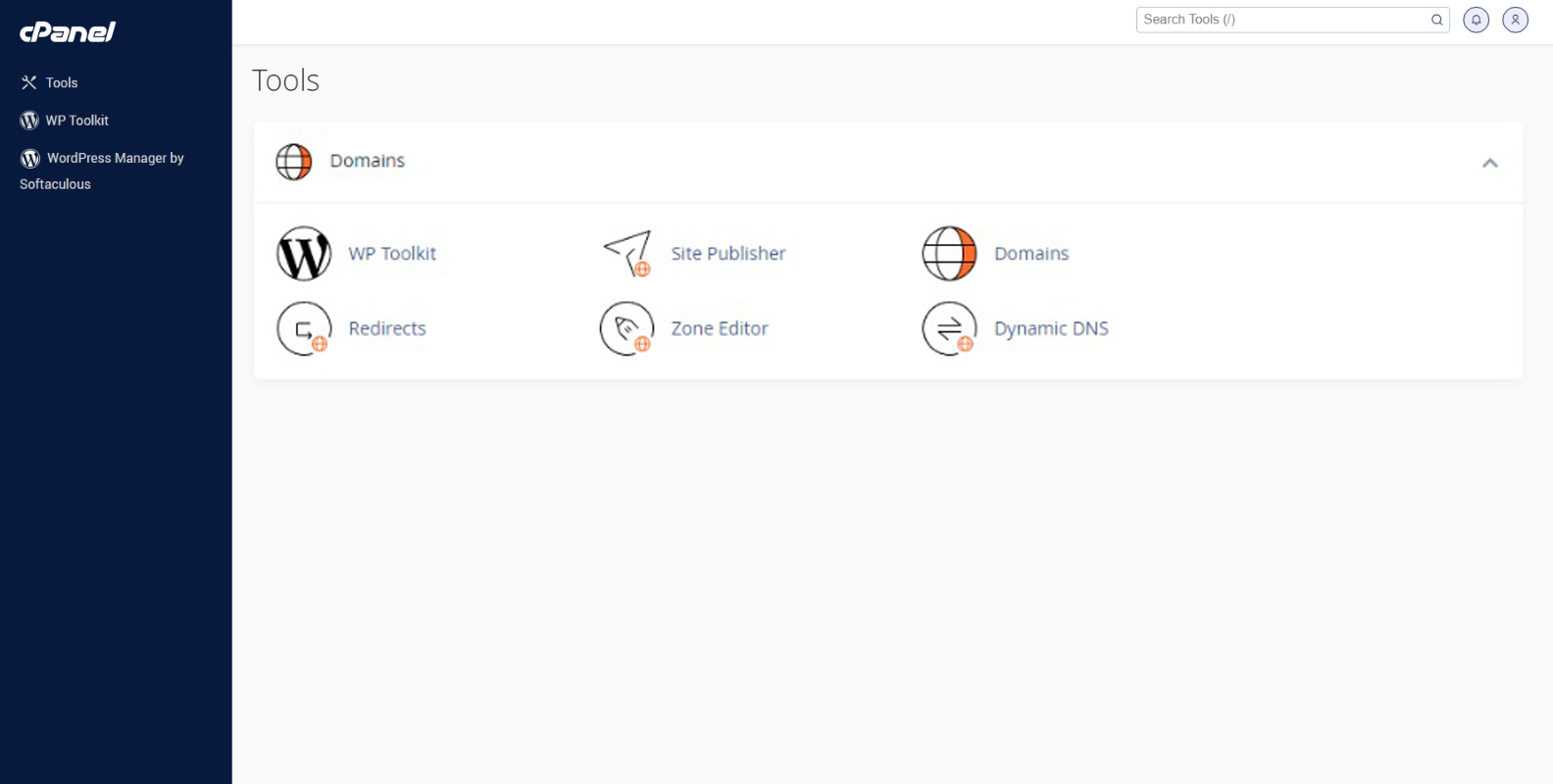Screen dimensions: 1553x784
Task: Open notifications bell icon
Action: tap(1476, 20)
